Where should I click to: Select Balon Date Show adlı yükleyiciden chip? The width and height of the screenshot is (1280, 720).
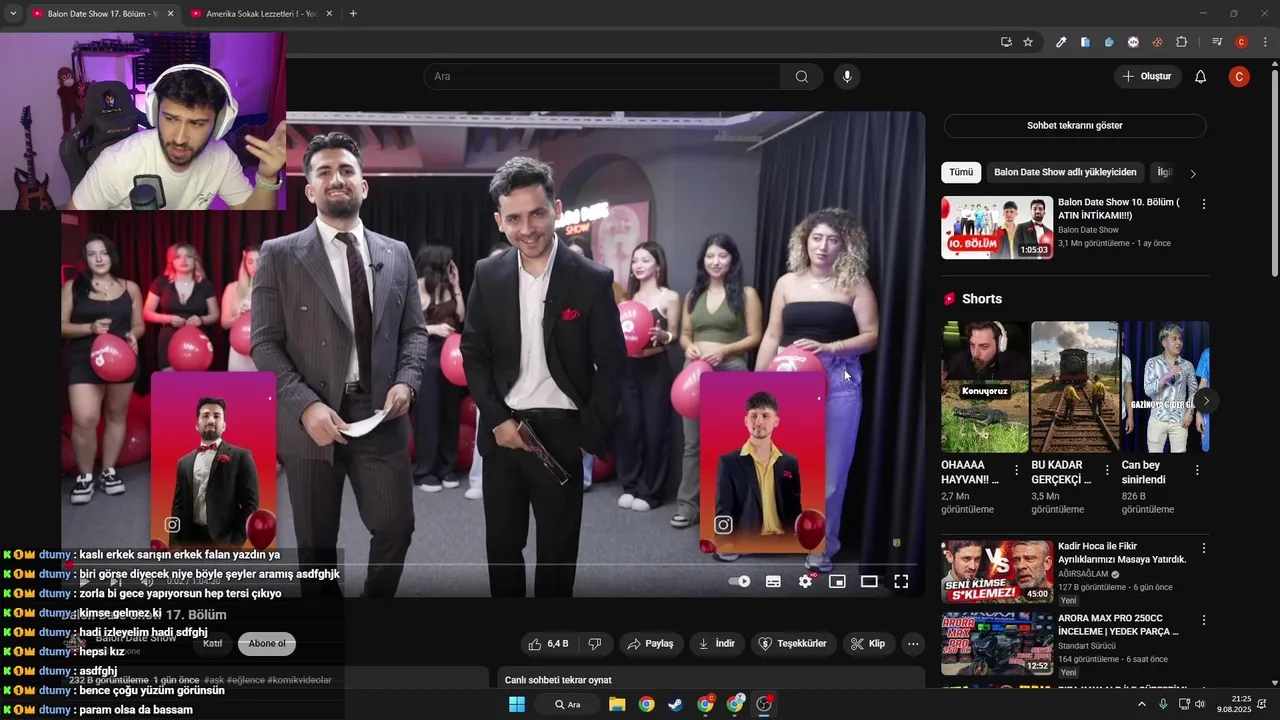pos(1065,172)
